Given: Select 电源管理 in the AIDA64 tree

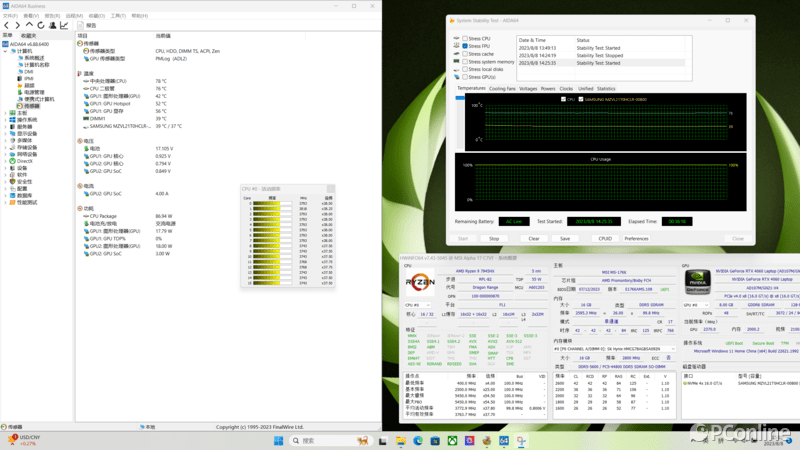Looking at the screenshot, I should click(34, 92).
